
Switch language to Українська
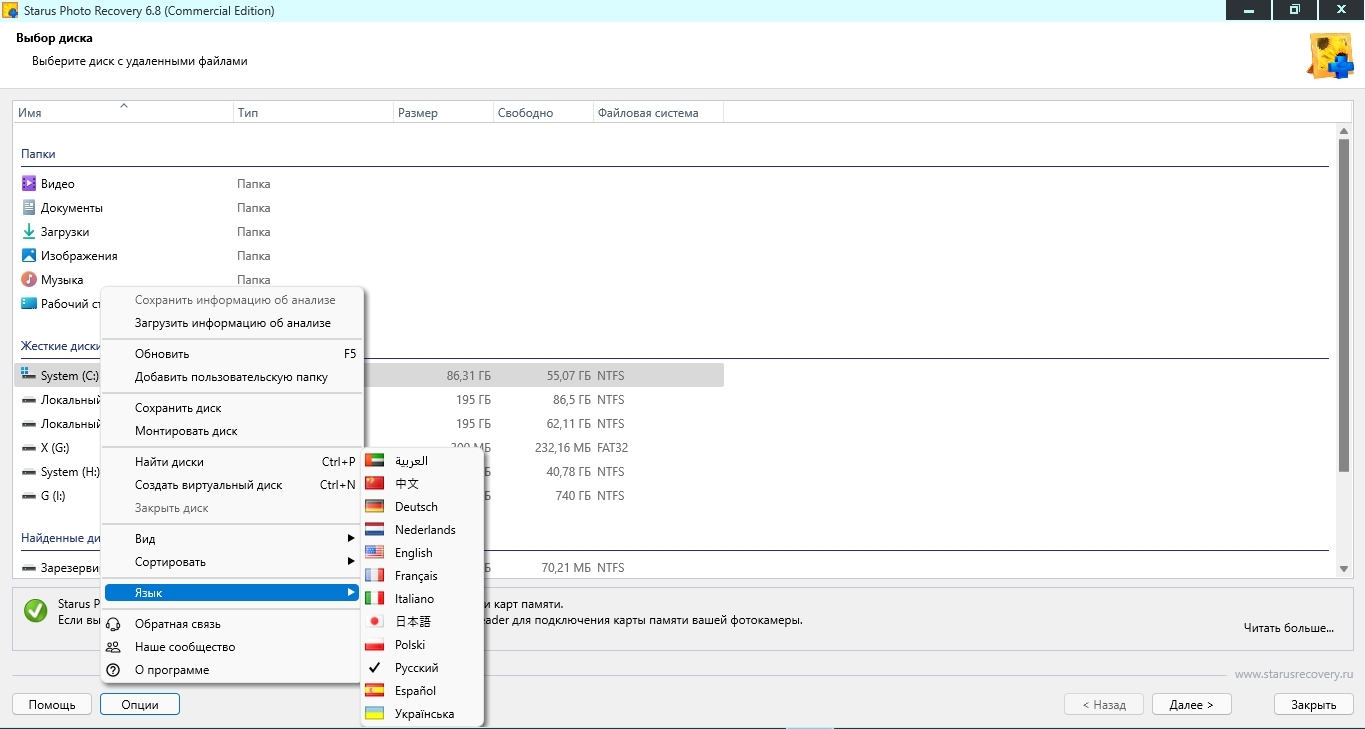[422, 714]
